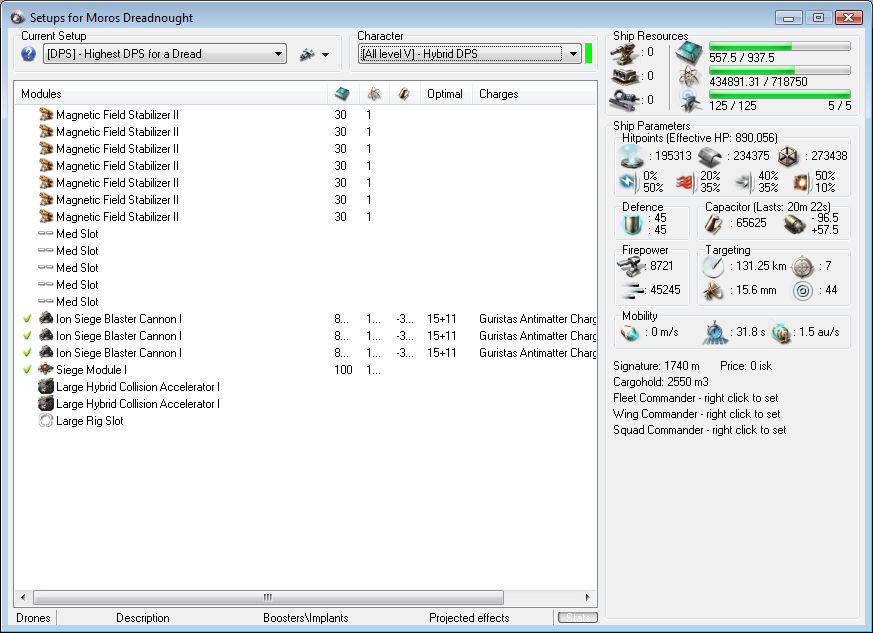Click the Stats button
Screen dimensions: 873x633
click(x=578, y=617)
